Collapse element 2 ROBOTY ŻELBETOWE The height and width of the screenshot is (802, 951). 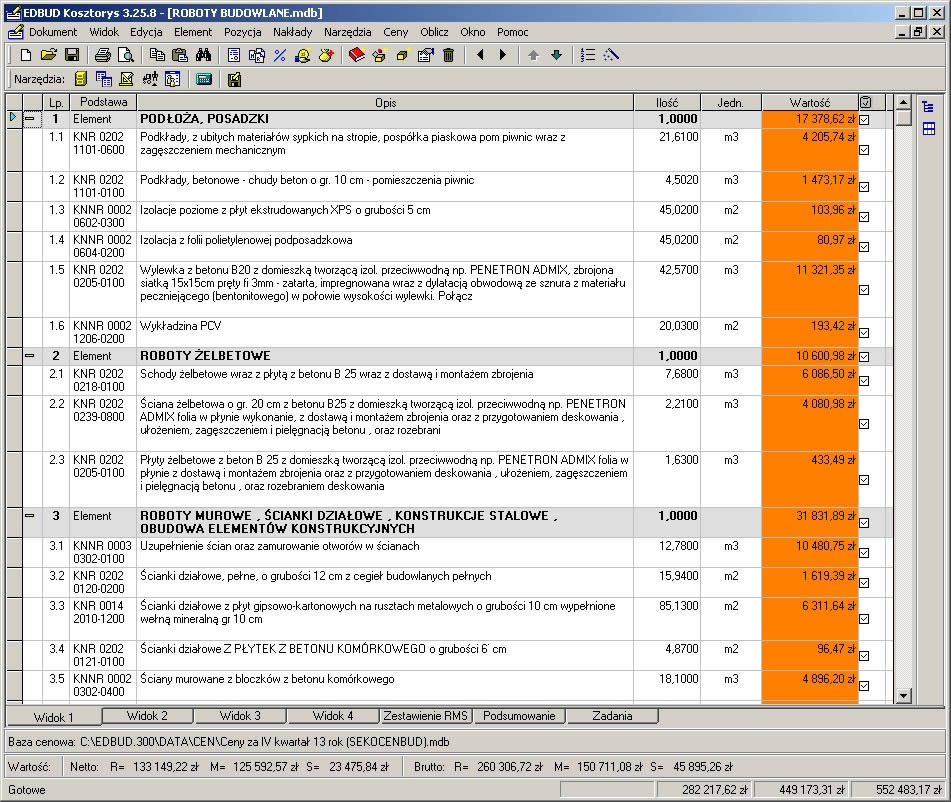(x=30, y=356)
